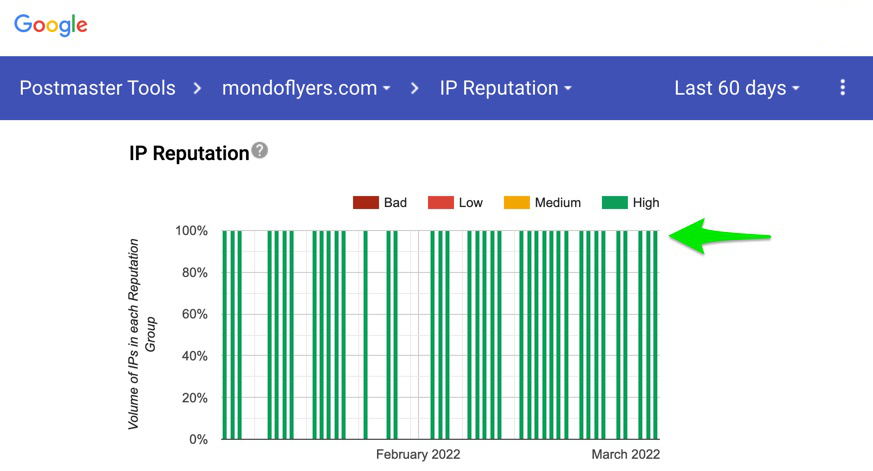
Task: Click the '100%' axis value
Action: pos(192,230)
